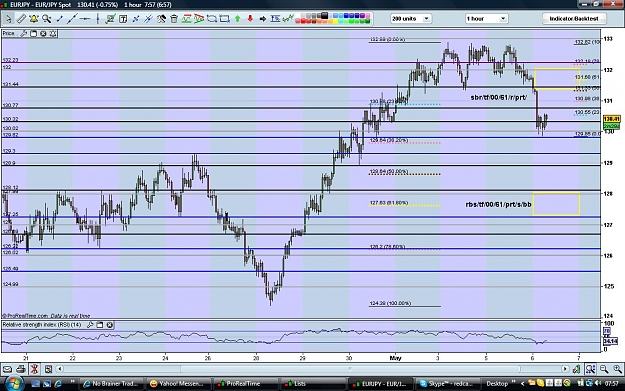Screen dimensions: 625x391
Task: Open the 1 hour timeframe dropdown
Action: (x=486, y=18)
